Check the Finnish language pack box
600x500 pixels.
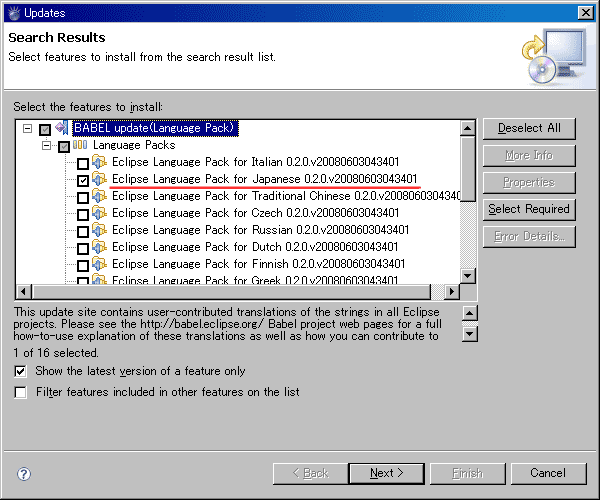point(83,265)
